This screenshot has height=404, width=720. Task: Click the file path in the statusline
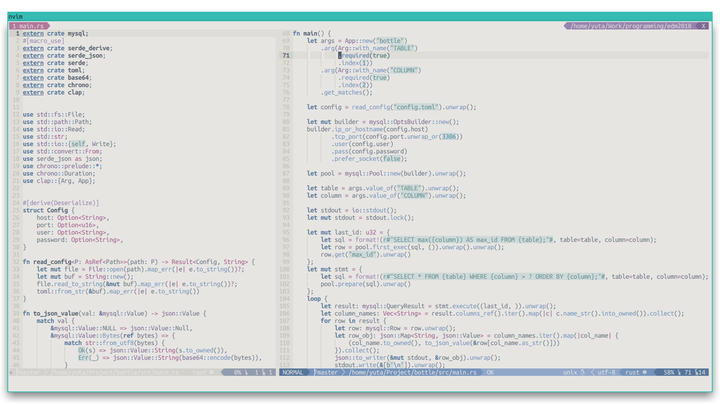pos(413,372)
